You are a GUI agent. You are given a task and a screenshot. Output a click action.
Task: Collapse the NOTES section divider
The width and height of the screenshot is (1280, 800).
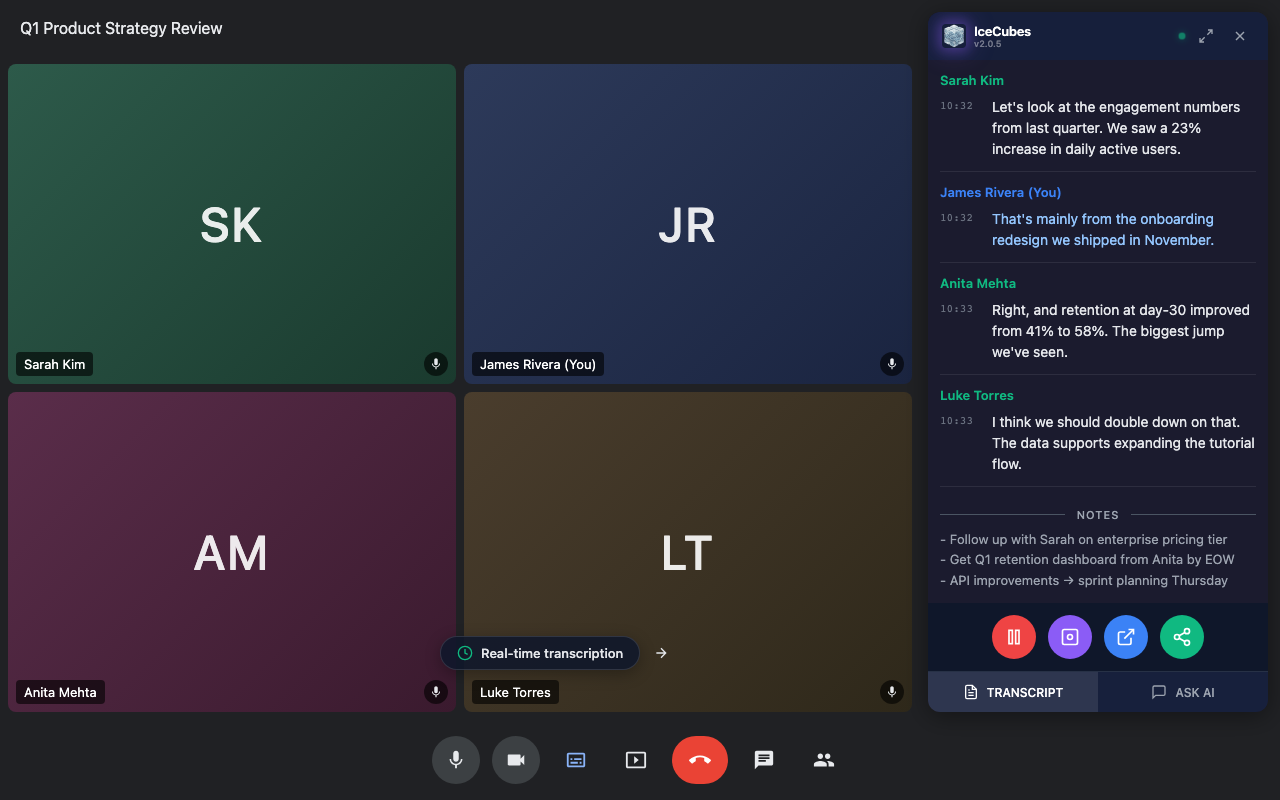click(1097, 514)
